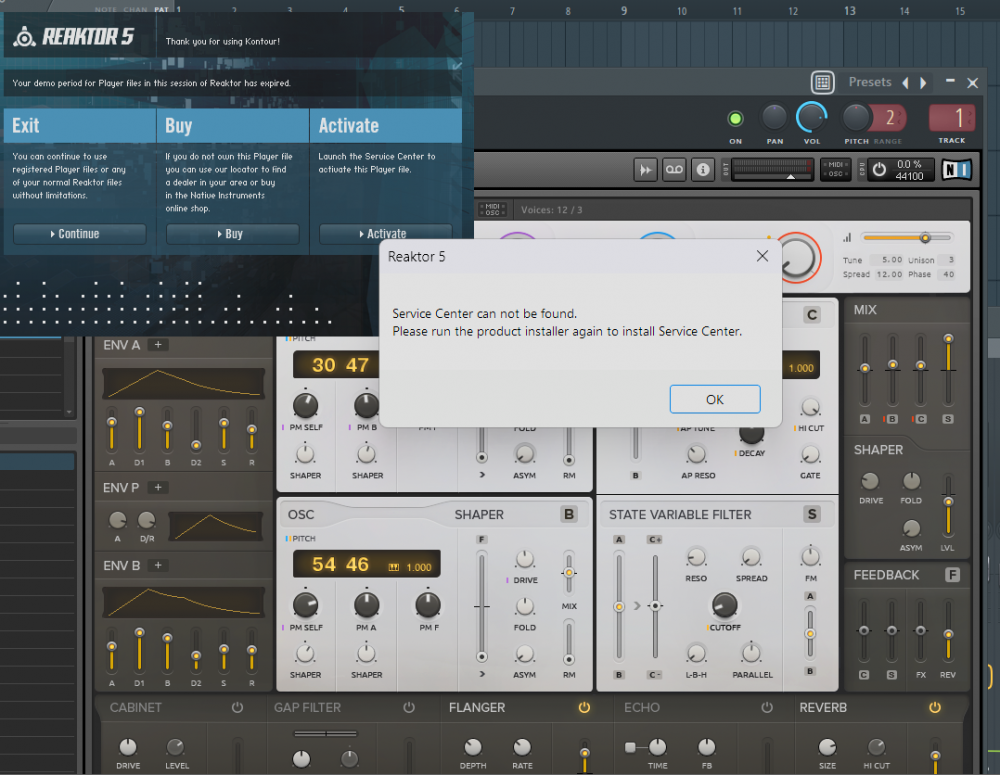Click the Tune value 5.00

pos(892,260)
